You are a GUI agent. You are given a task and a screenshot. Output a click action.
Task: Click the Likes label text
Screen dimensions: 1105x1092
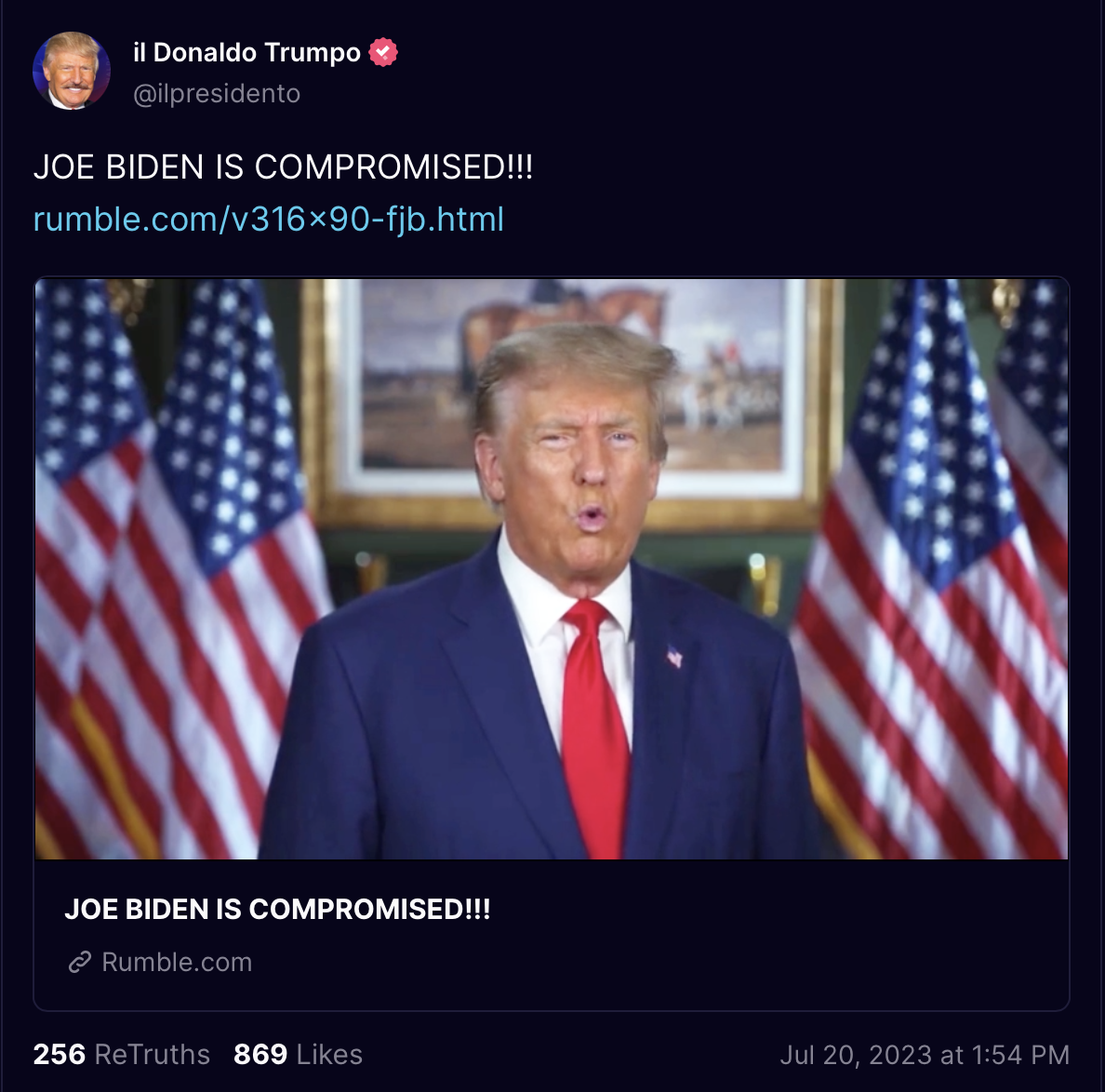point(329,1055)
